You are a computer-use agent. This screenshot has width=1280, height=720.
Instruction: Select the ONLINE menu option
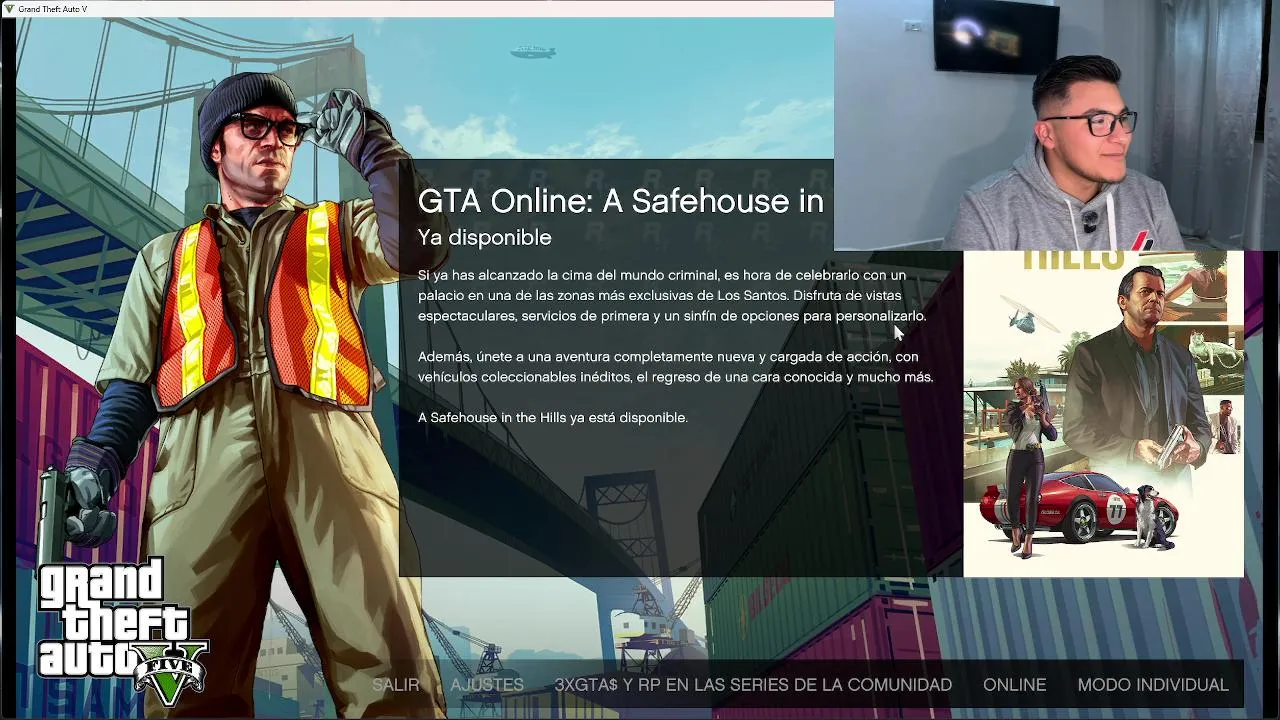point(1014,685)
